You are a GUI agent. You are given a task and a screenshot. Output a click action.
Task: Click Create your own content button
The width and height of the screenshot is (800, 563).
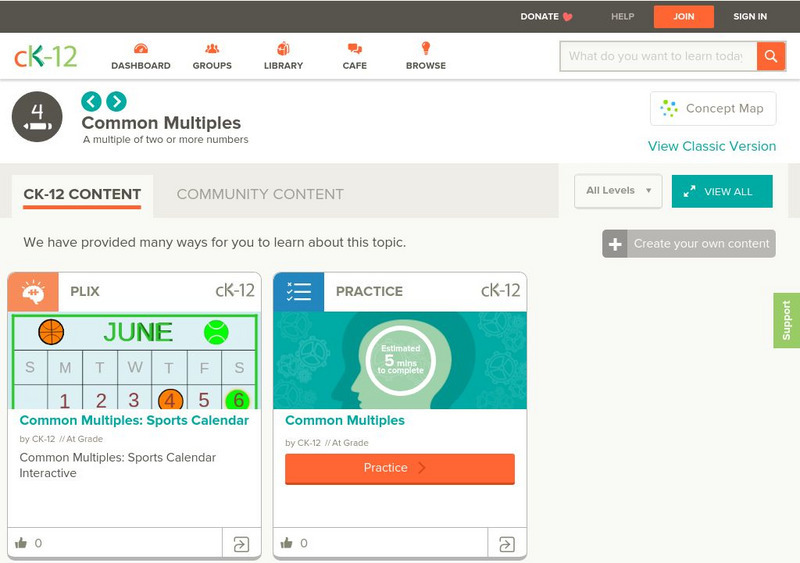tap(689, 243)
